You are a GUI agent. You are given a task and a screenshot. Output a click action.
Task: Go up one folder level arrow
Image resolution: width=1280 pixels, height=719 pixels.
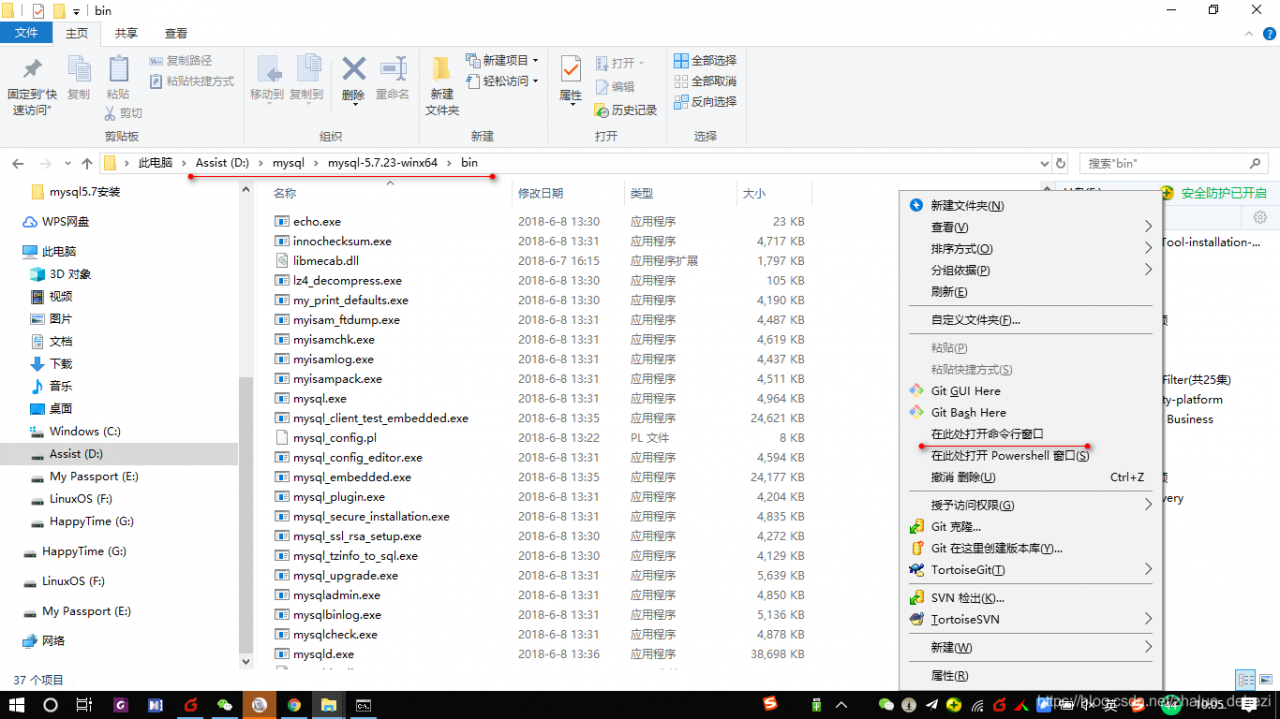click(87, 163)
